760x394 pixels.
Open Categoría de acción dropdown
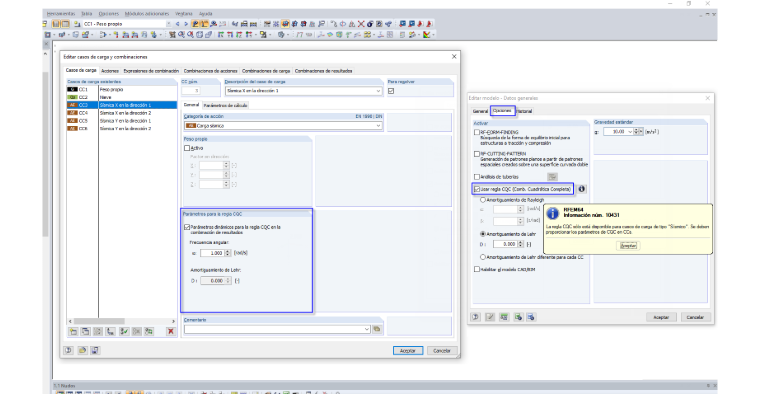(x=378, y=126)
